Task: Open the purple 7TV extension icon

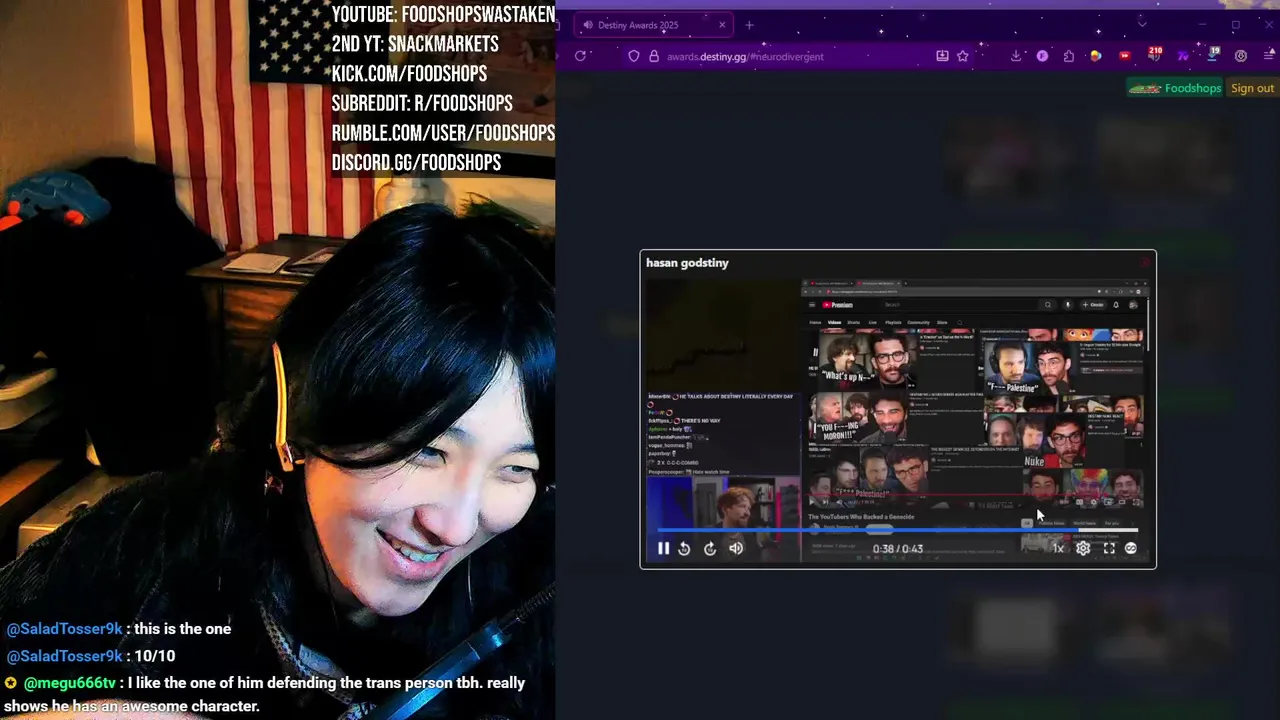Action: click(x=1183, y=56)
